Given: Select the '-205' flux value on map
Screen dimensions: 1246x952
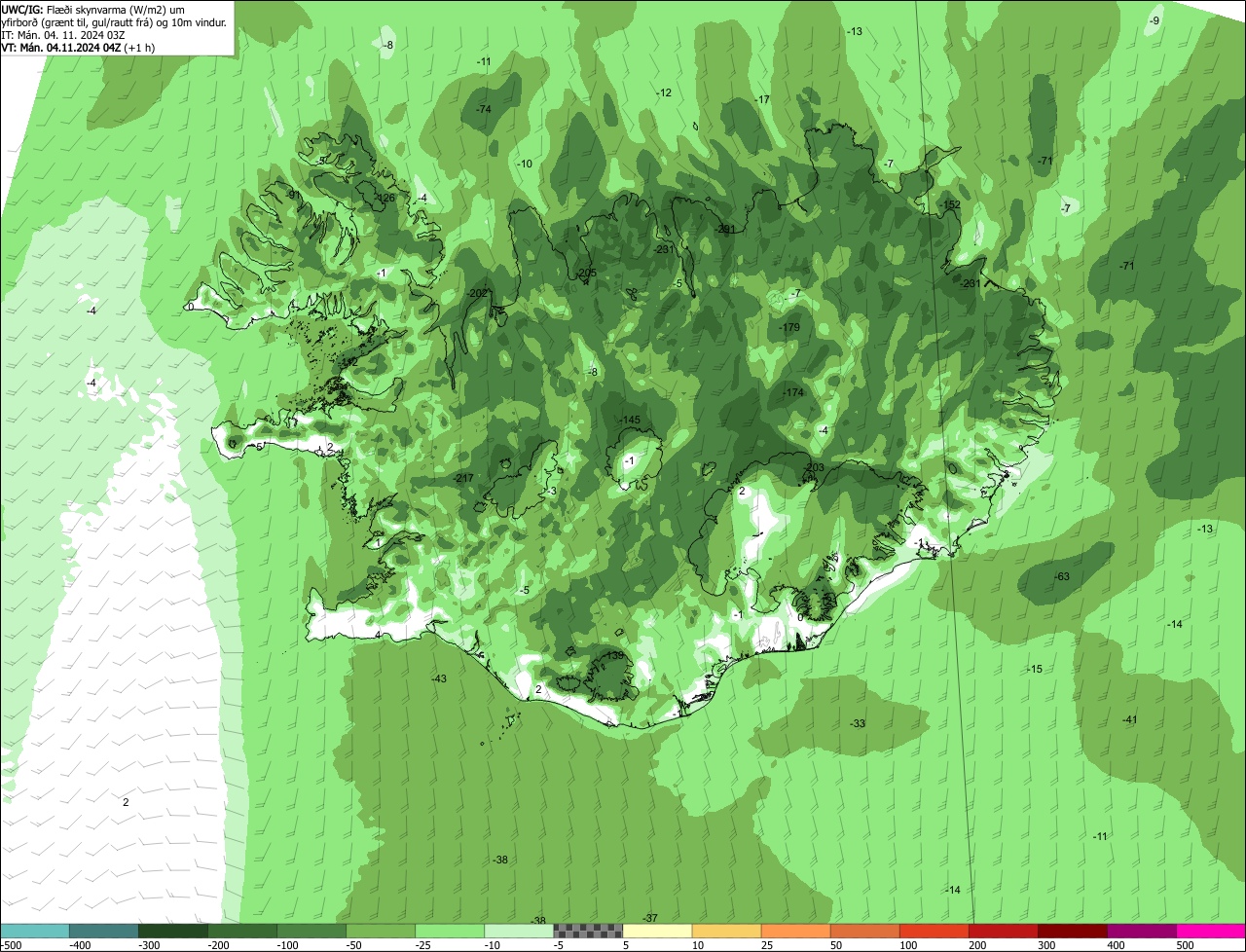Looking at the screenshot, I should 586,273.
